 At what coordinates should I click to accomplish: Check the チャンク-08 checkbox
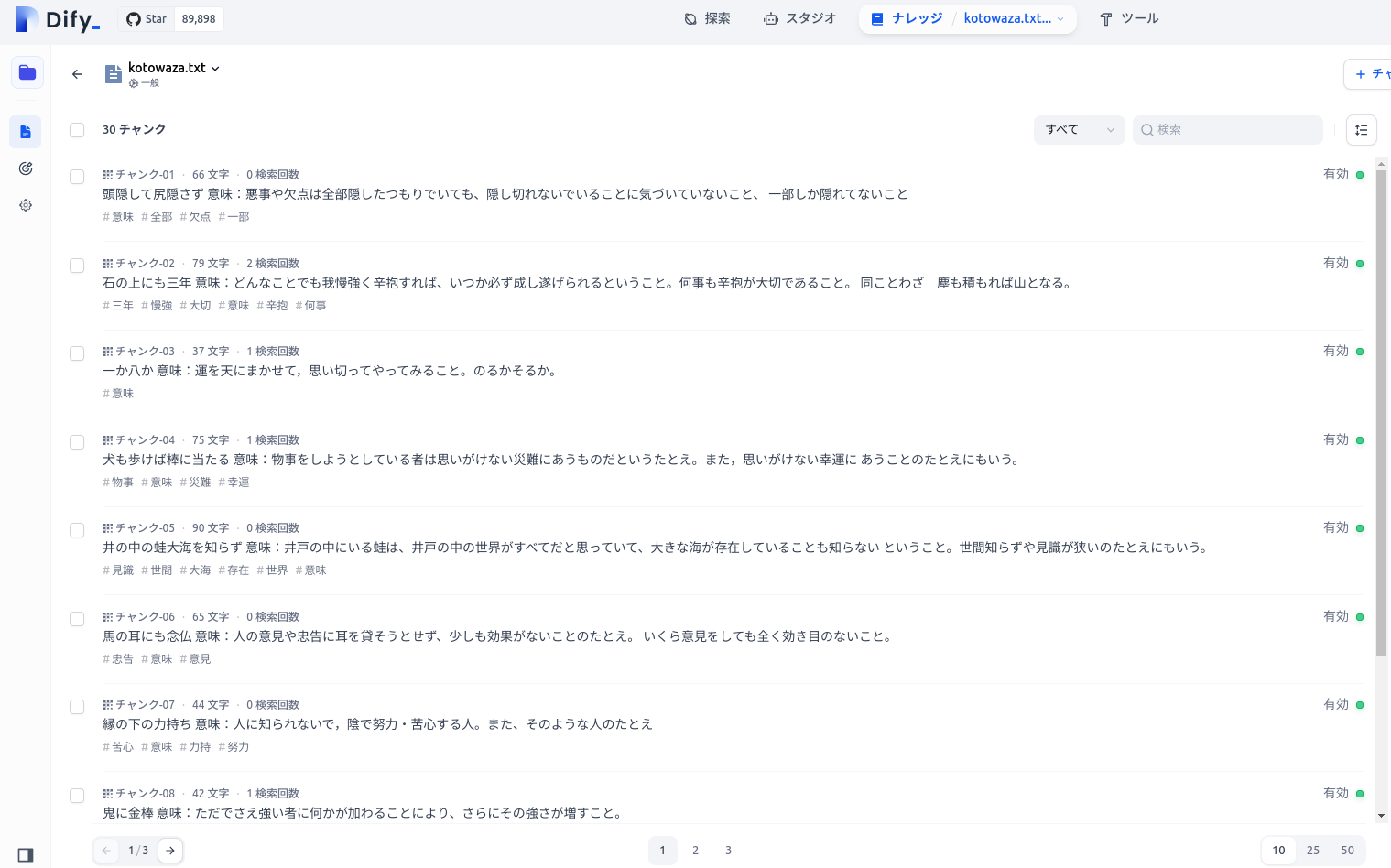[77, 796]
